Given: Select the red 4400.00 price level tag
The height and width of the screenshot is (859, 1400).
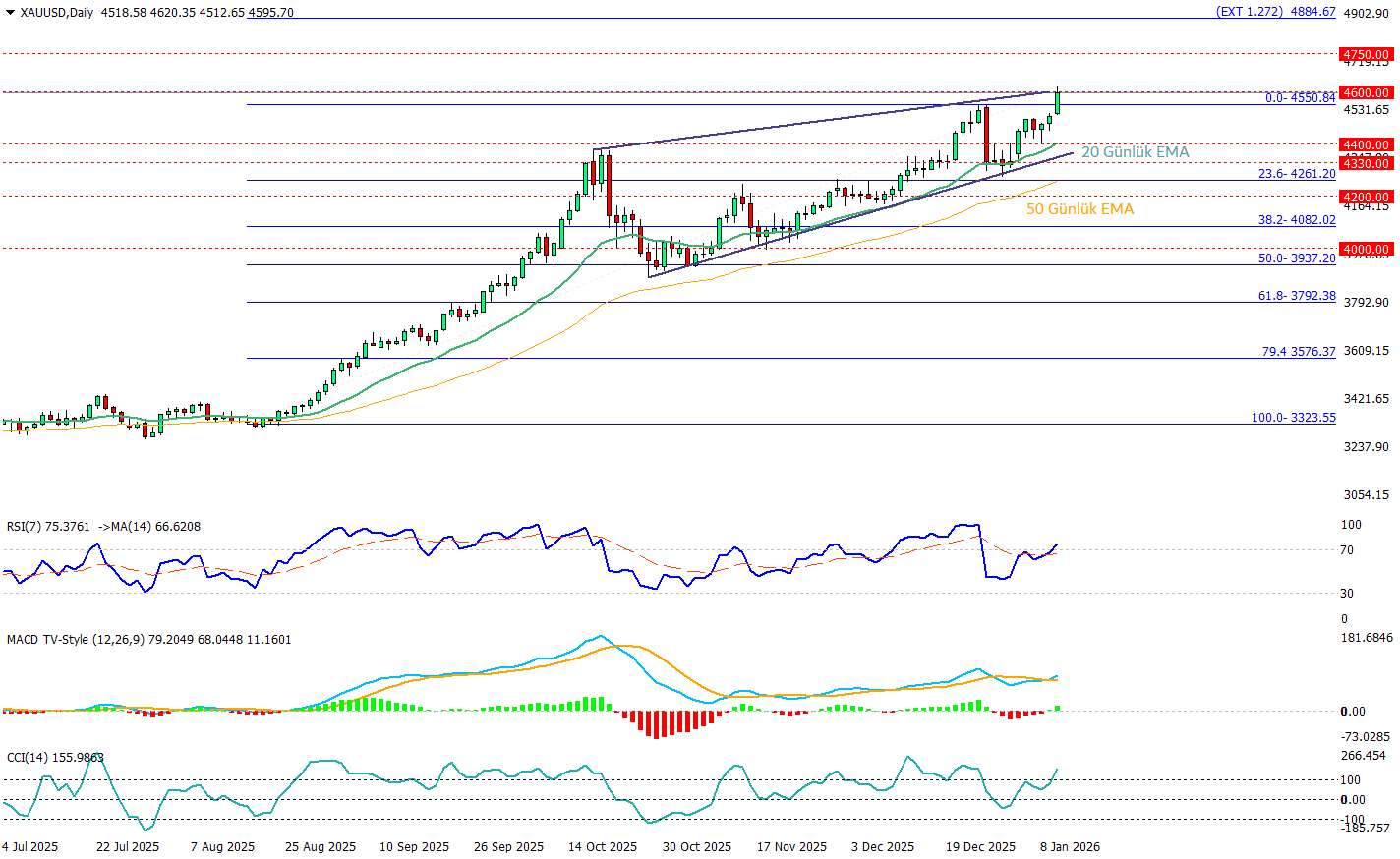Looking at the screenshot, I should coord(1367,144).
